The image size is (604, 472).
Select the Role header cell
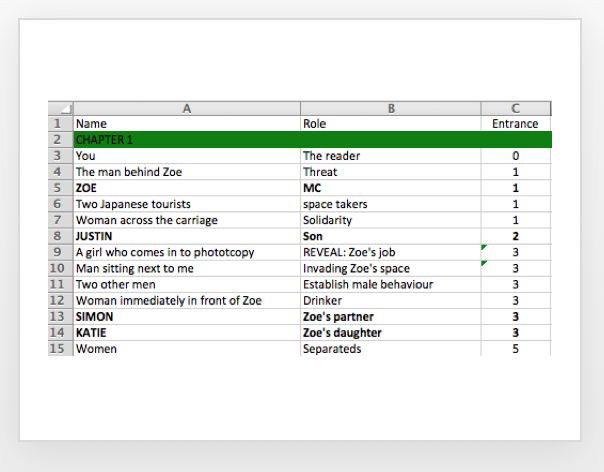coord(391,123)
